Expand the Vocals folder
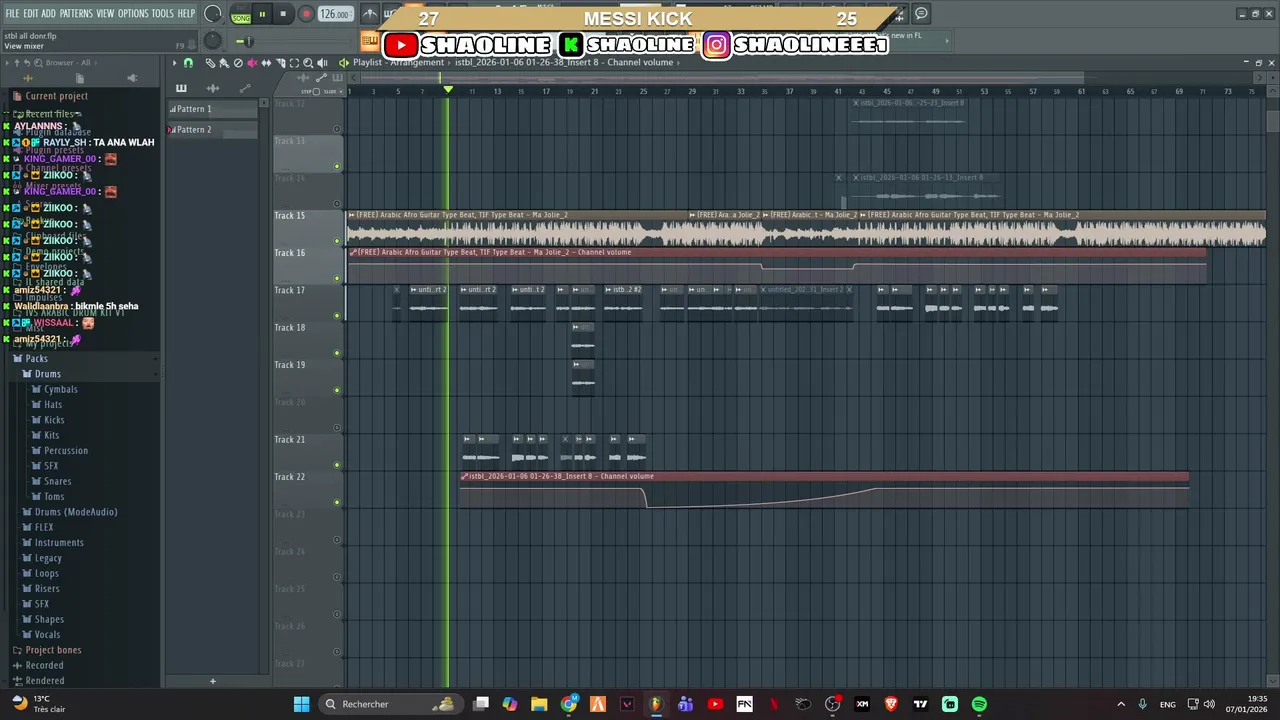Viewport: 1280px width, 720px height. pos(47,635)
